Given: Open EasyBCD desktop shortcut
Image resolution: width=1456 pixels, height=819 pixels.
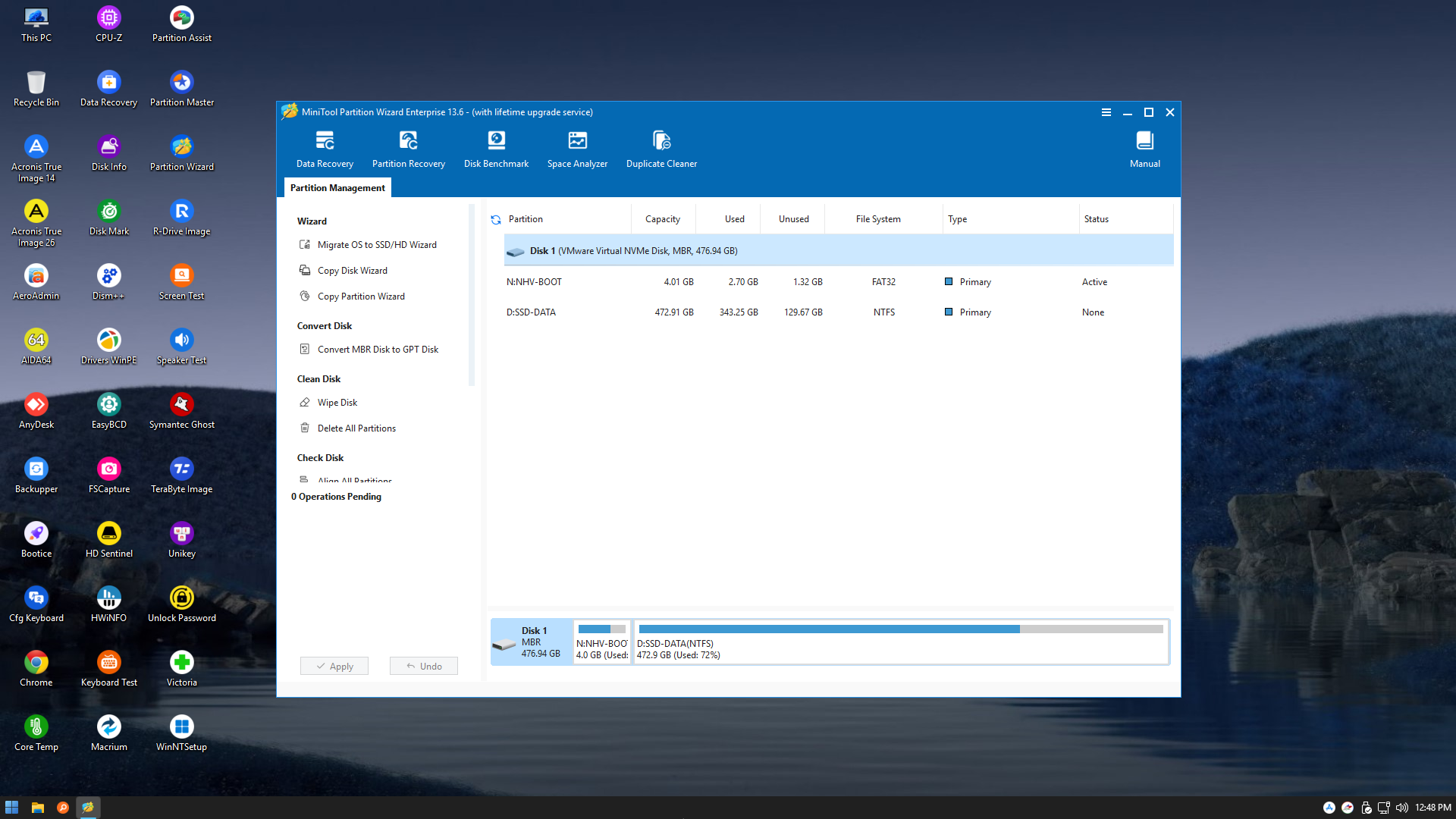Looking at the screenshot, I should pos(109,411).
